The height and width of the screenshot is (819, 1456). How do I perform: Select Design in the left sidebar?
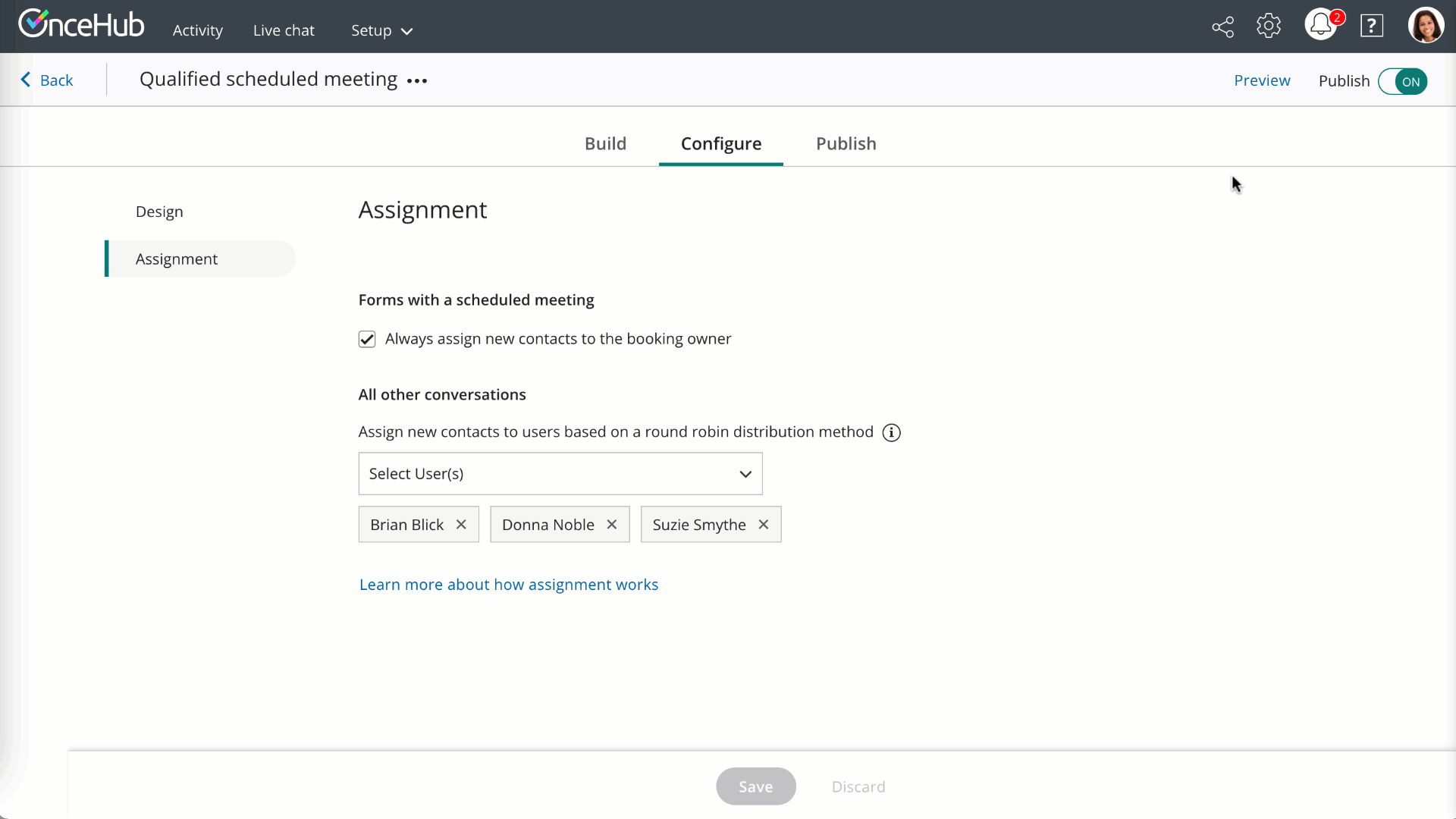coord(159,212)
